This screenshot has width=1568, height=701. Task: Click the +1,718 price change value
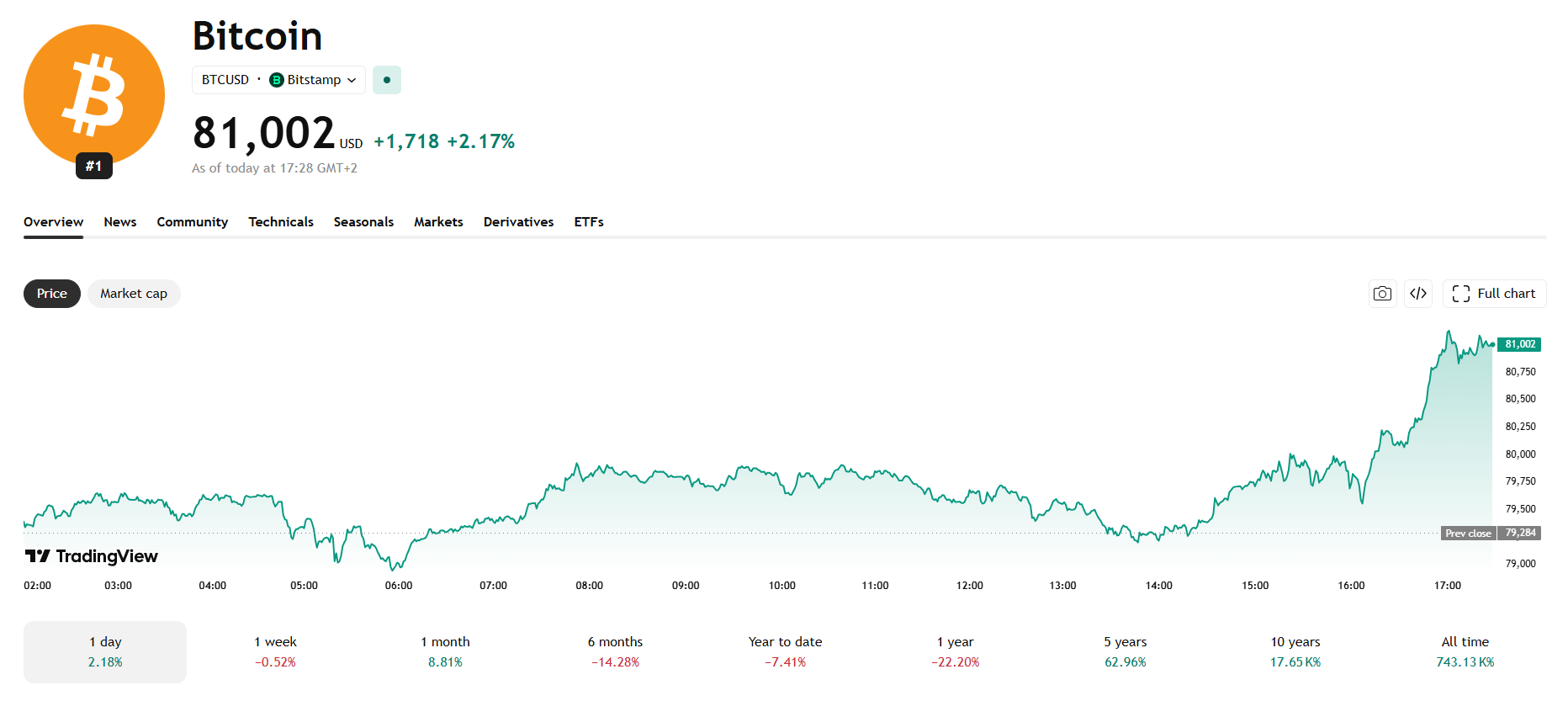pos(406,141)
